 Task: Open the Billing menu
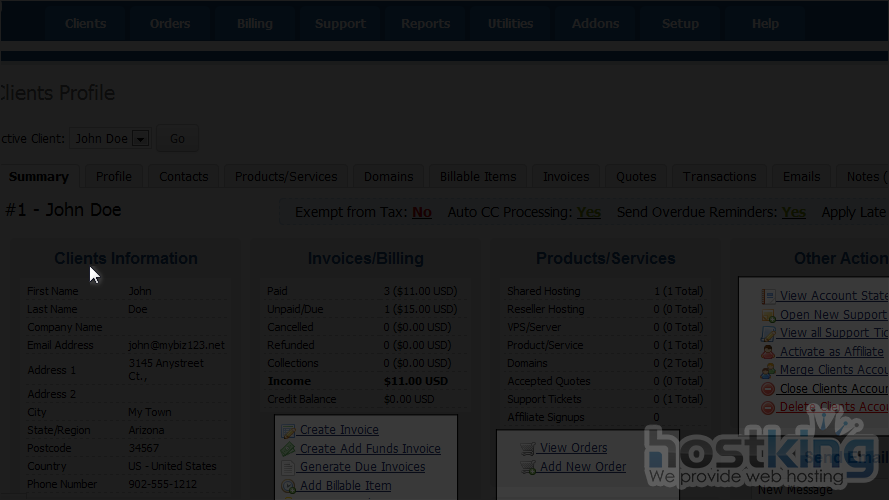point(254,24)
